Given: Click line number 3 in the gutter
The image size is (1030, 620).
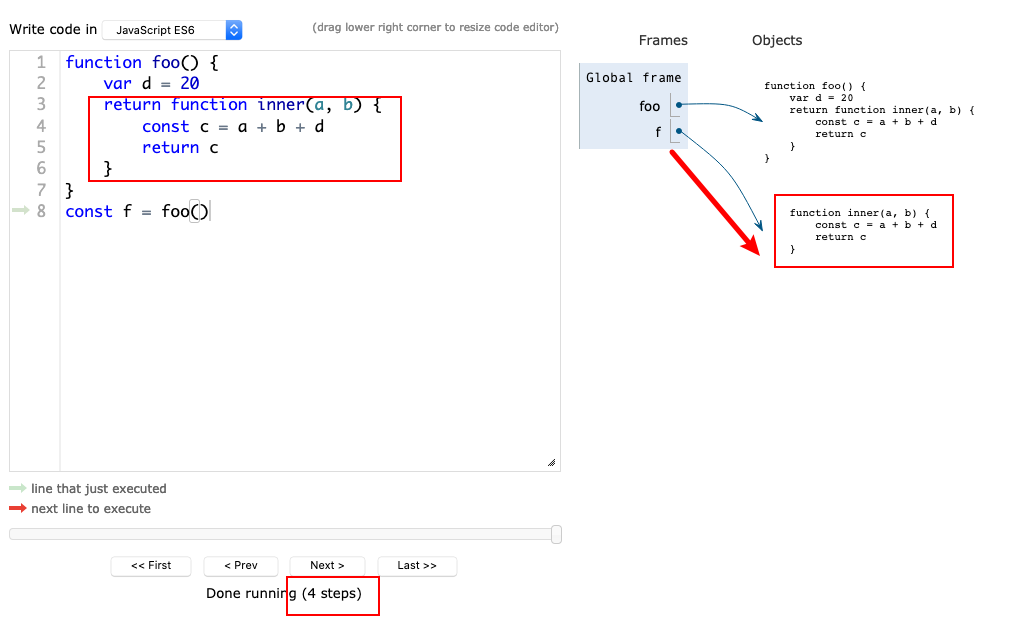Looking at the screenshot, I should (41, 105).
